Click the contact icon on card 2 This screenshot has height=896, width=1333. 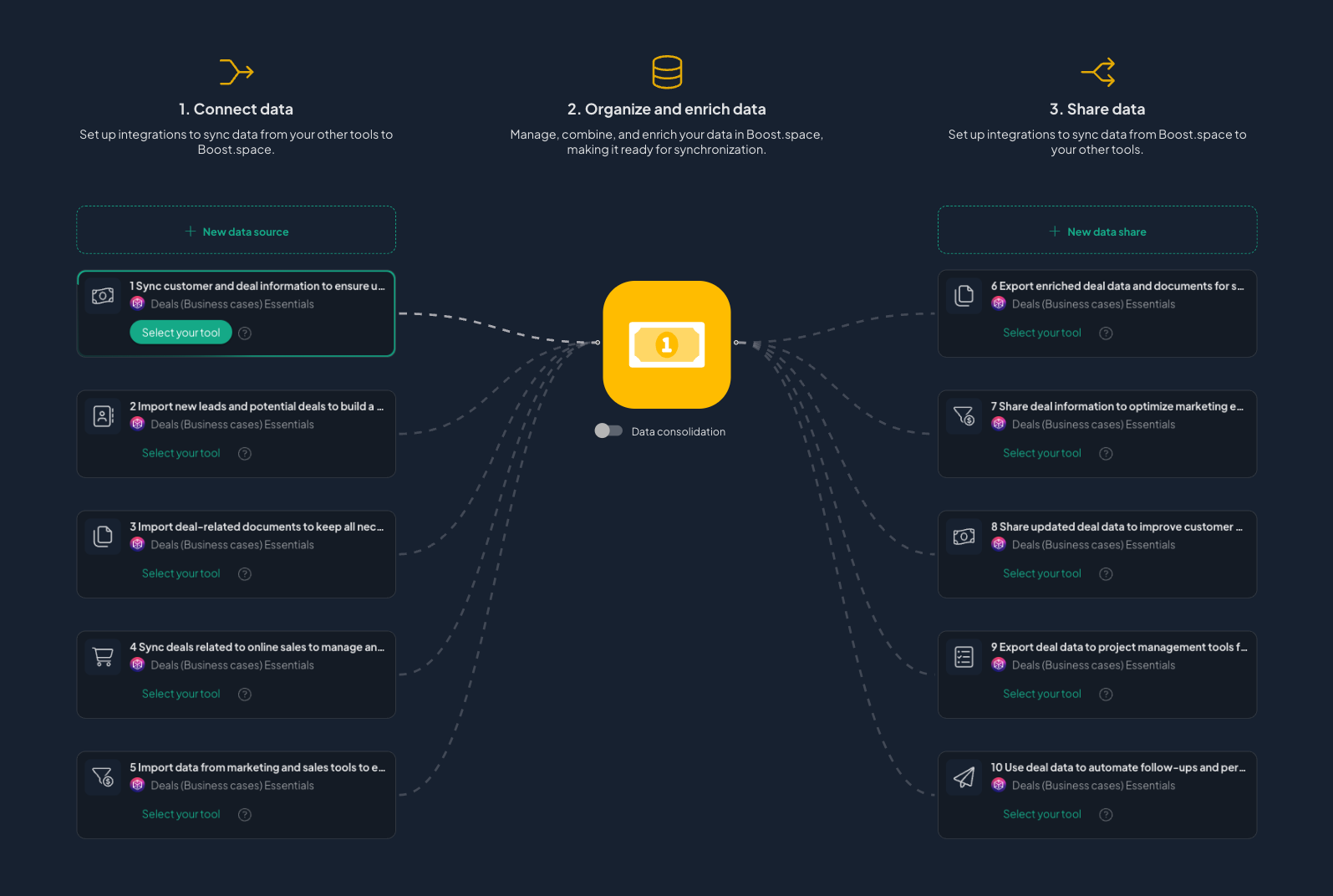(103, 416)
